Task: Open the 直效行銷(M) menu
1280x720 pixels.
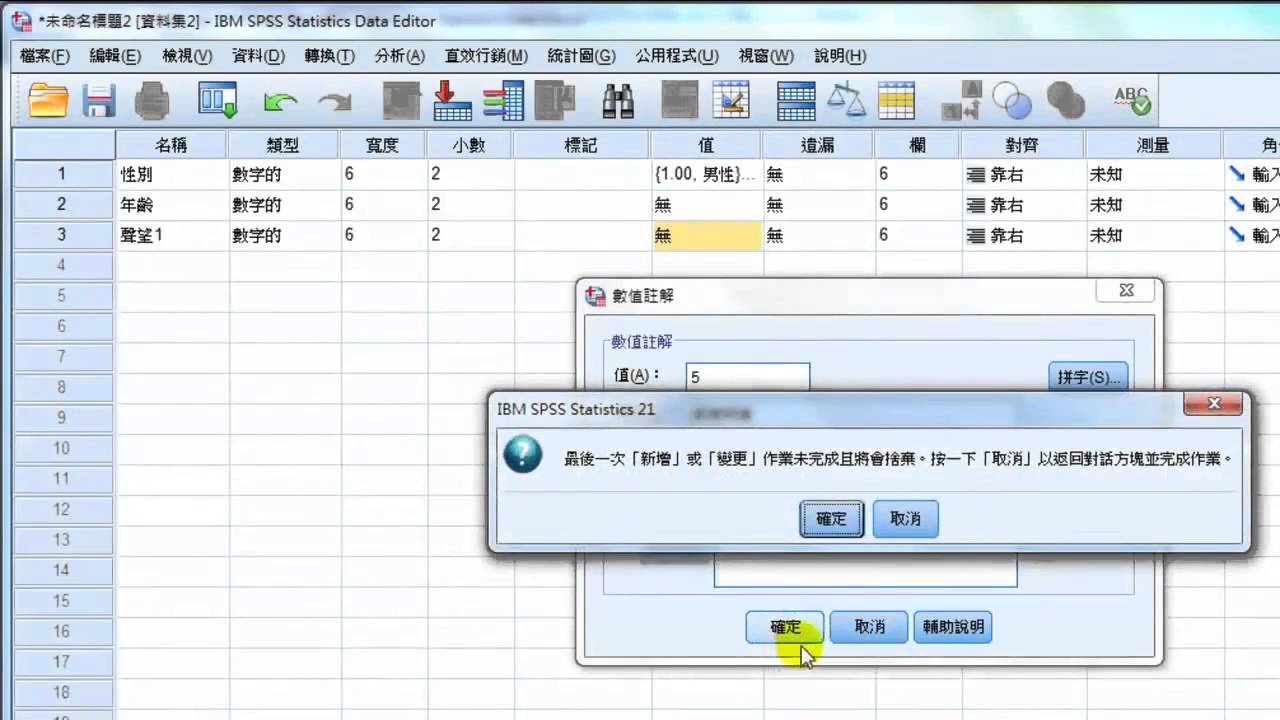Action: 486,56
